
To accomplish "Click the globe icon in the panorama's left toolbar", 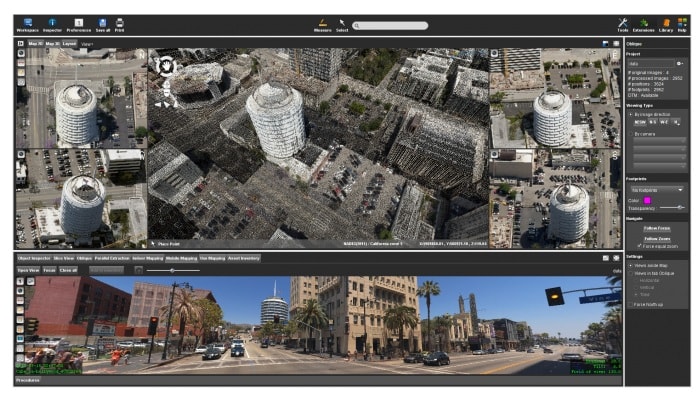I will point(21,291).
